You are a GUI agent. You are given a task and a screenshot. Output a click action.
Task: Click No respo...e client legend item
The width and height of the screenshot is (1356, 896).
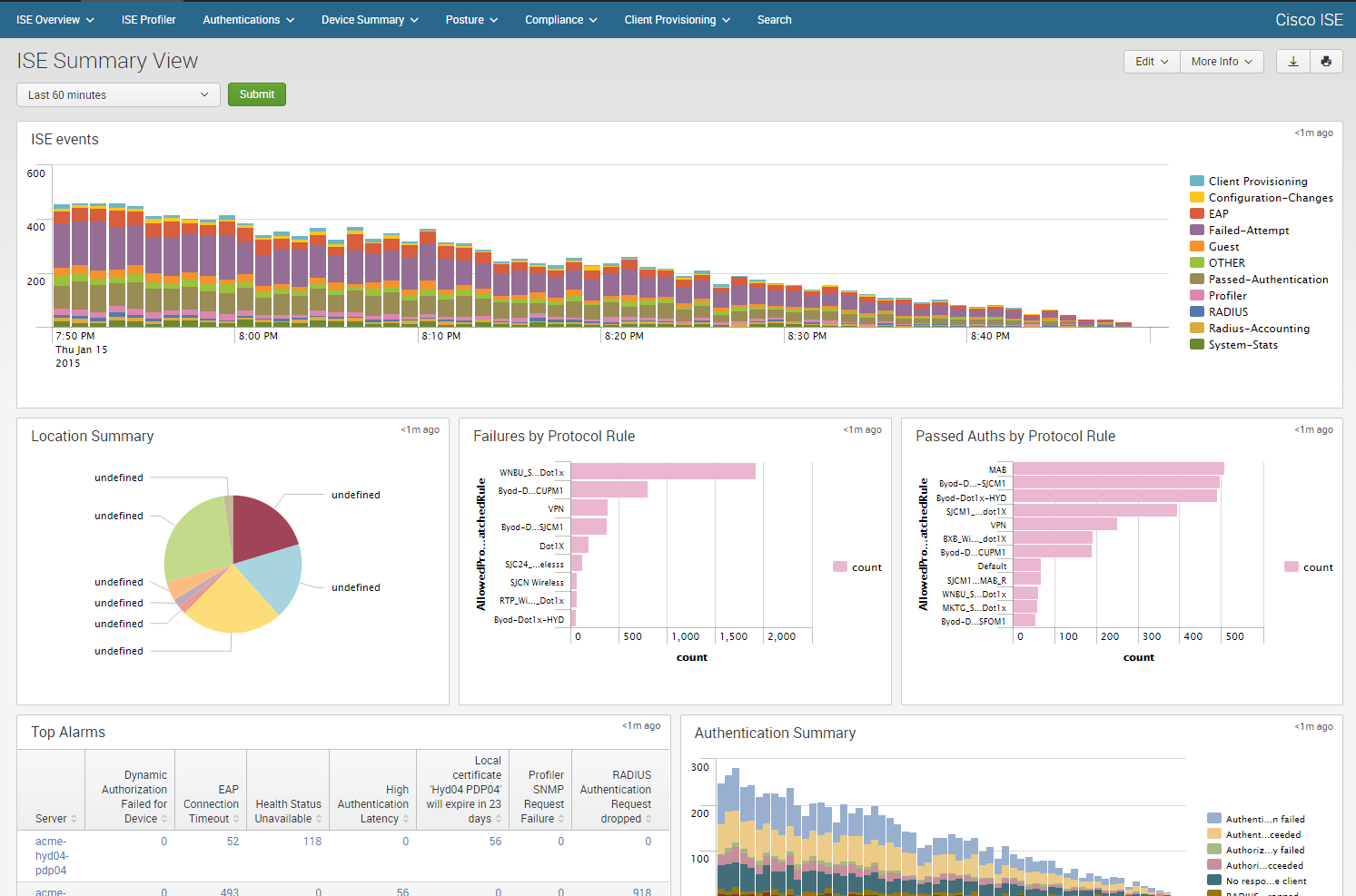coord(1257,881)
